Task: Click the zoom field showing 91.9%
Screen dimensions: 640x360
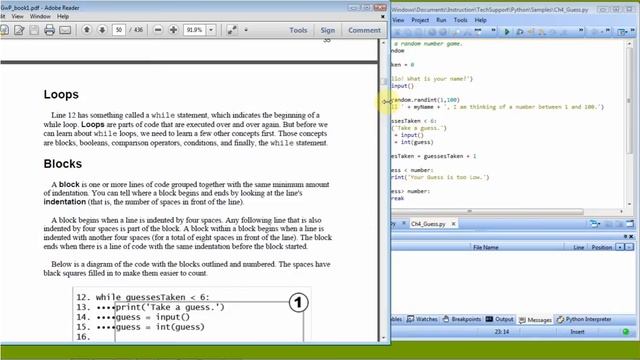Action: click(x=195, y=30)
